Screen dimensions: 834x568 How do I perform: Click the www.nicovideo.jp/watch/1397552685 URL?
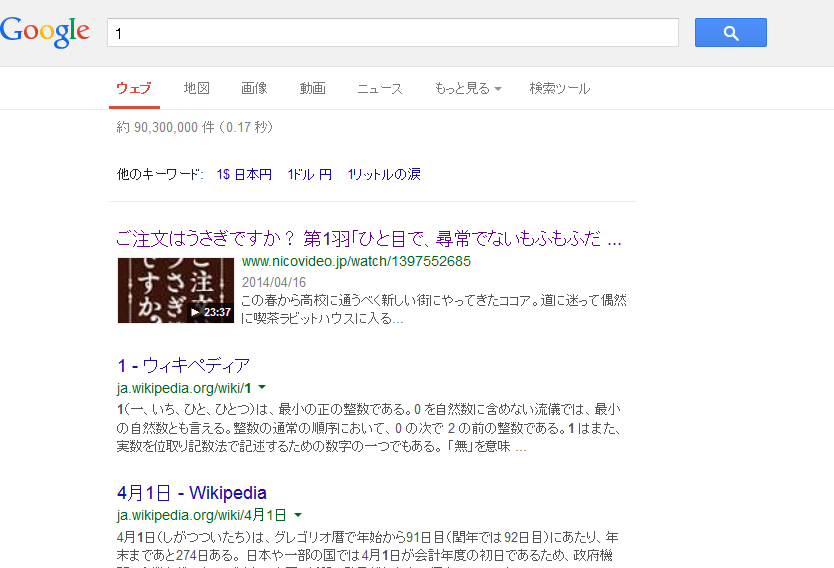pyautogui.click(x=356, y=262)
